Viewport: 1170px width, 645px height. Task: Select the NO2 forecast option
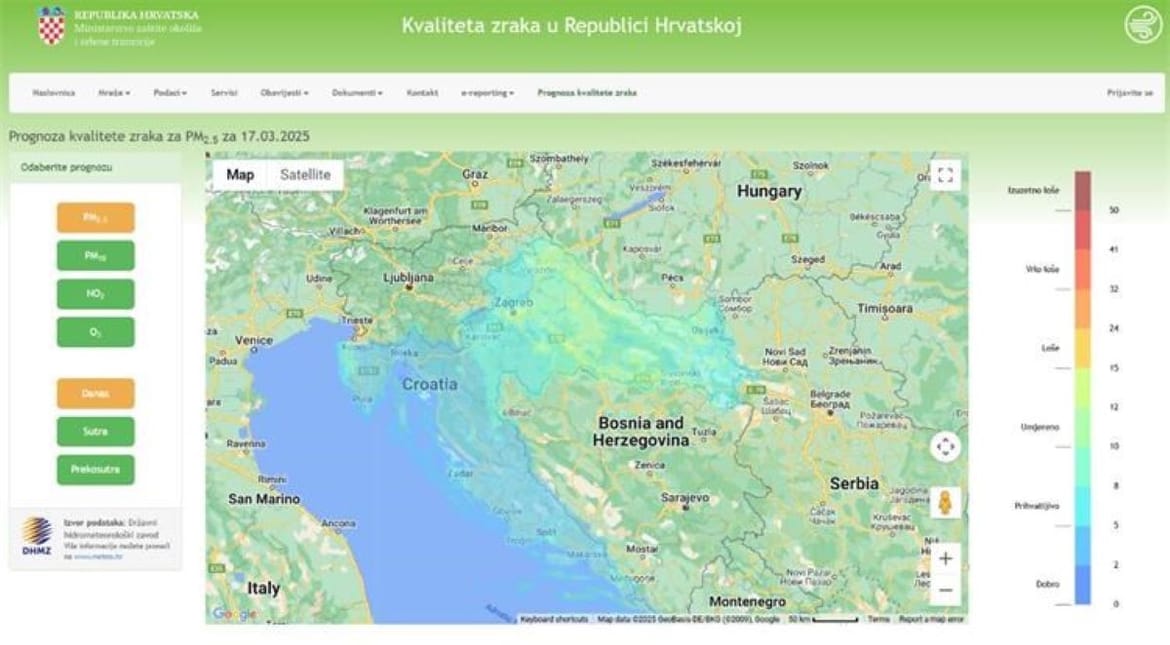pos(95,294)
